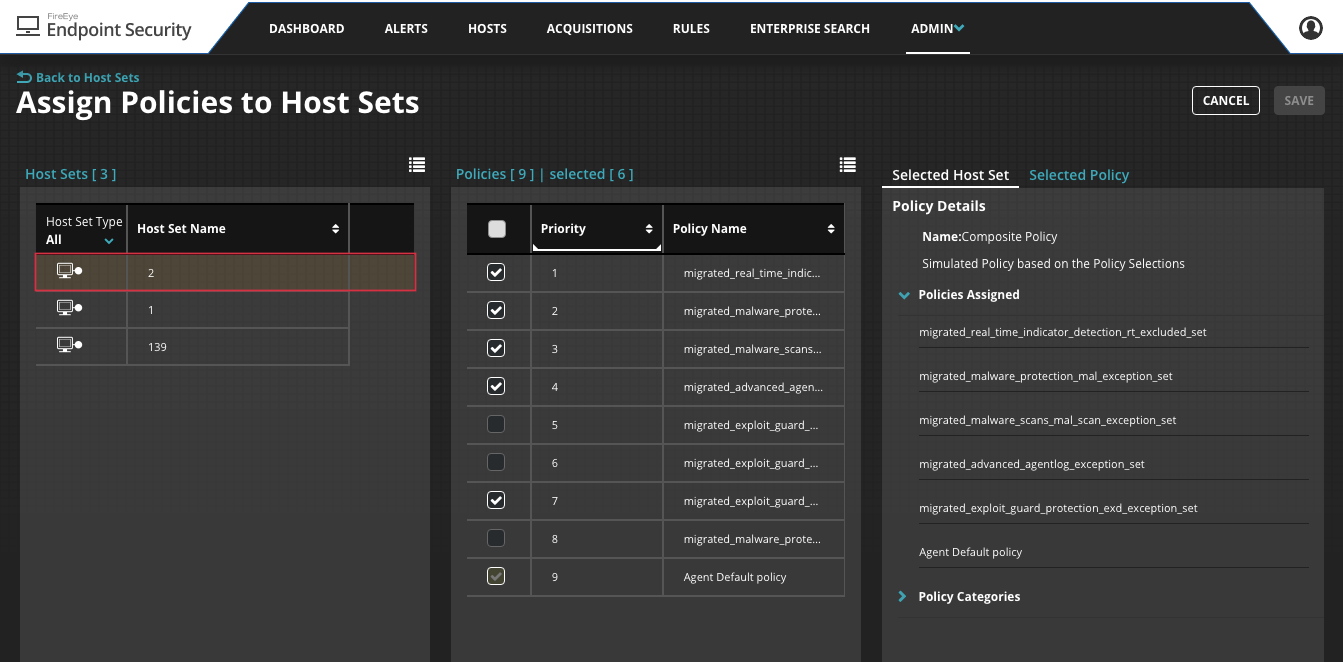Select host set named 1
This screenshot has width=1343, height=662.
pyautogui.click(x=192, y=310)
